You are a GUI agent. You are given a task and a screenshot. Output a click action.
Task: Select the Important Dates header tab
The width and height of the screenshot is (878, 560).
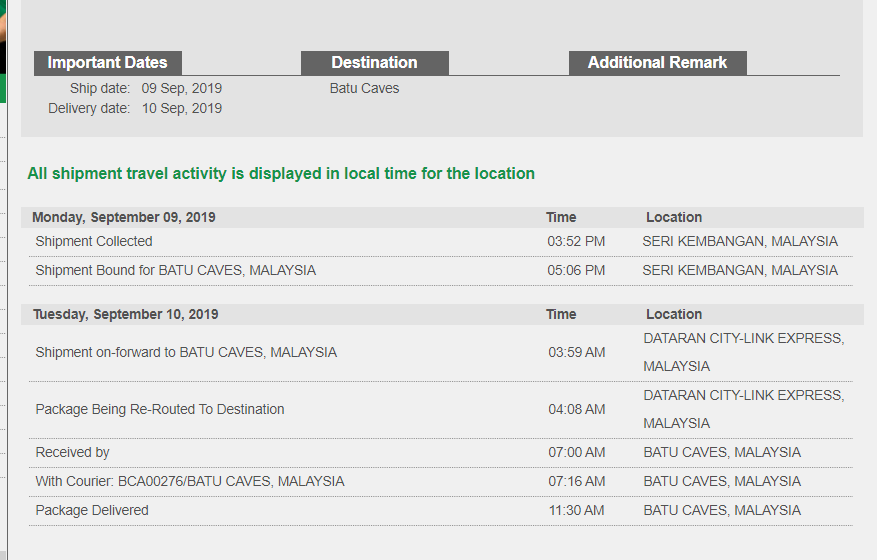(108, 63)
